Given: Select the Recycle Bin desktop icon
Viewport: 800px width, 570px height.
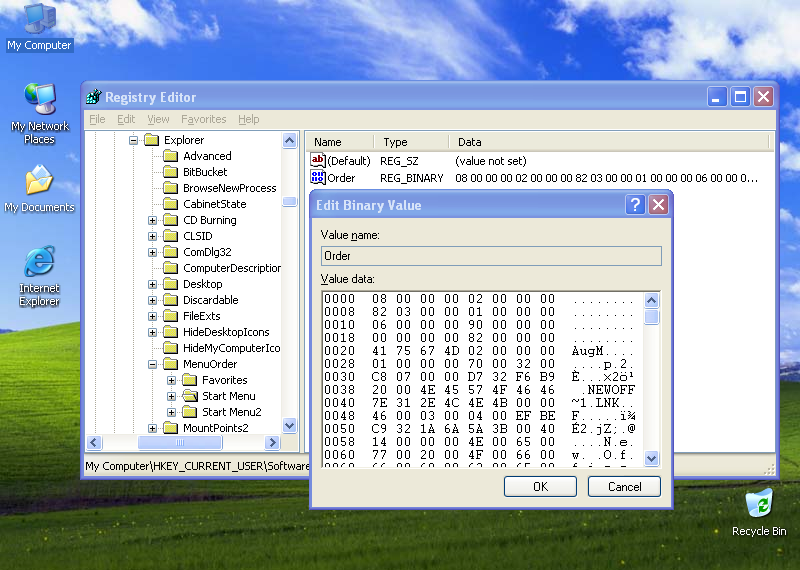Looking at the screenshot, I should click(x=759, y=512).
